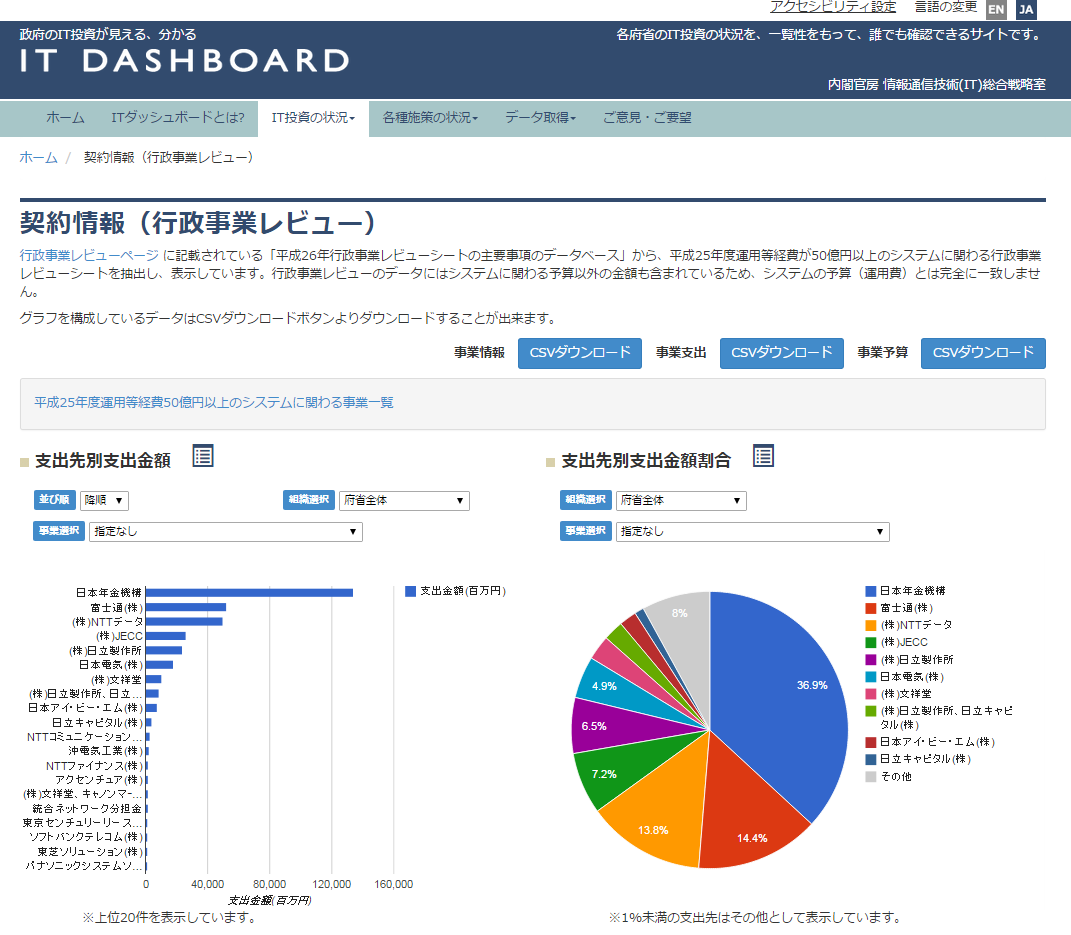Open アクセシビリティ設定 link at top

tap(833, 7)
